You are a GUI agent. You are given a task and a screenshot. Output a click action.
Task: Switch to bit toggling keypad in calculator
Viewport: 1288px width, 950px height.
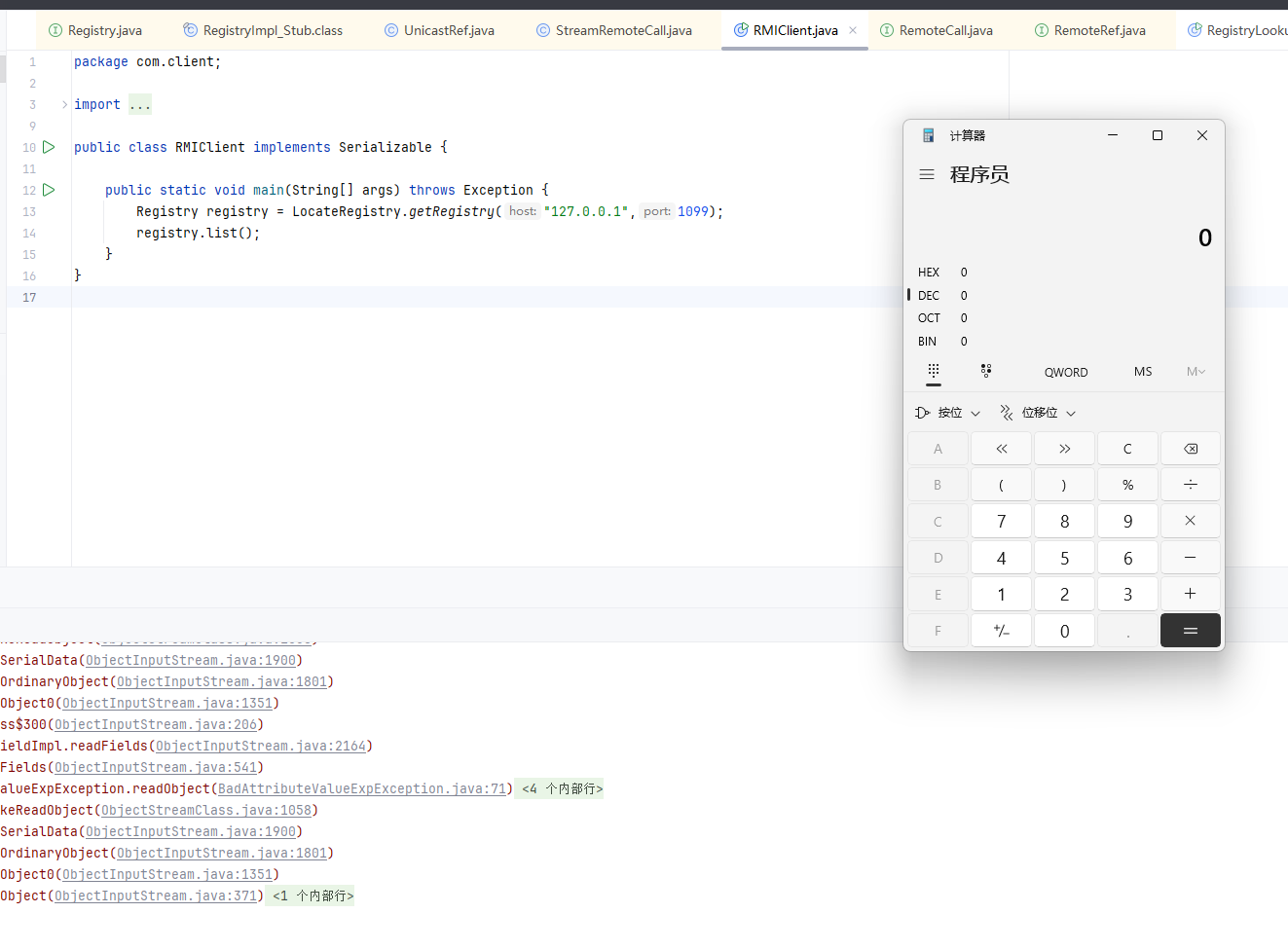tap(986, 371)
